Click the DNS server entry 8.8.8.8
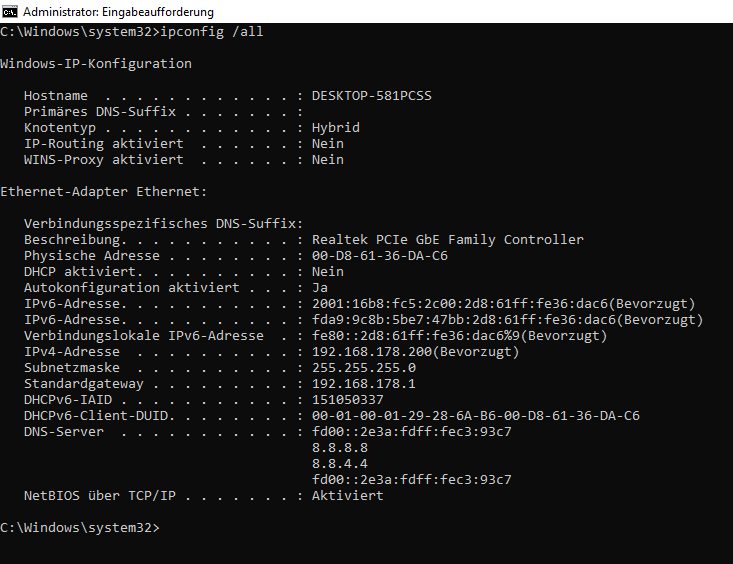The height and width of the screenshot is (564, 733). tap(340, 448)
